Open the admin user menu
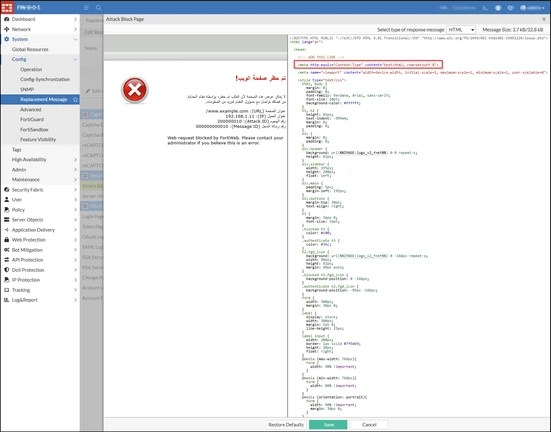Image resolution: width=551 pixels, height=432 pixels. click(532, 8)
